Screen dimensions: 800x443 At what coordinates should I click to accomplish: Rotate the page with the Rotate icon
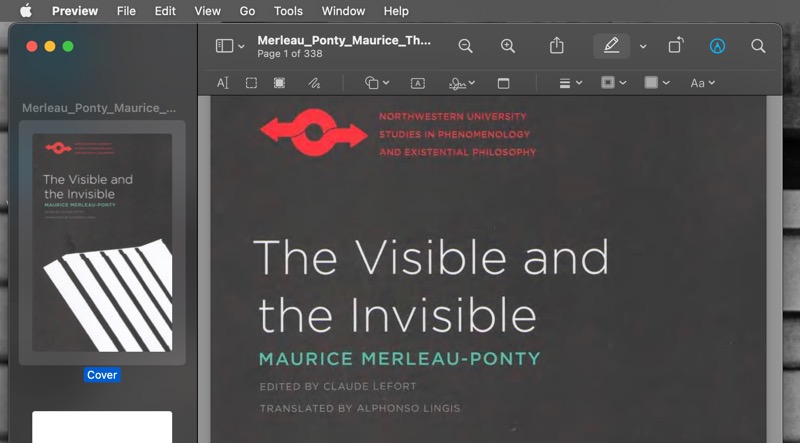click(x=676, y=46)
